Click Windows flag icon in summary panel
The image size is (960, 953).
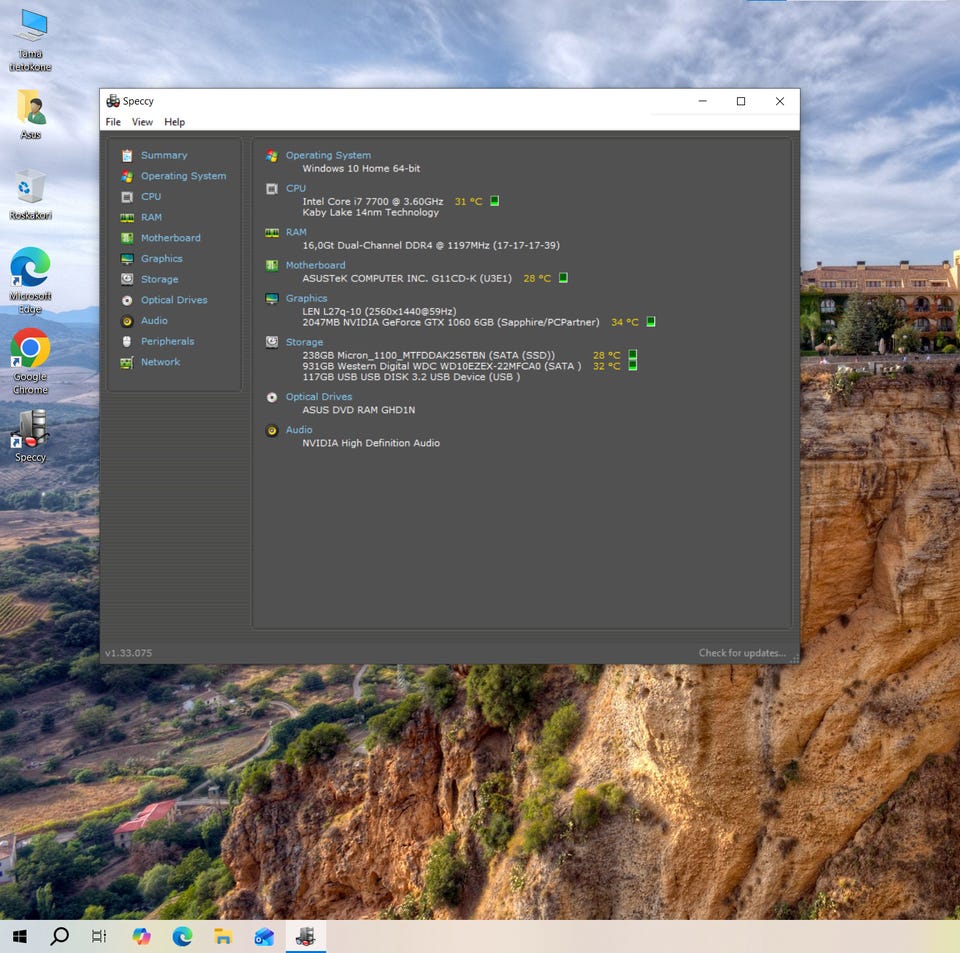[272, 156]
